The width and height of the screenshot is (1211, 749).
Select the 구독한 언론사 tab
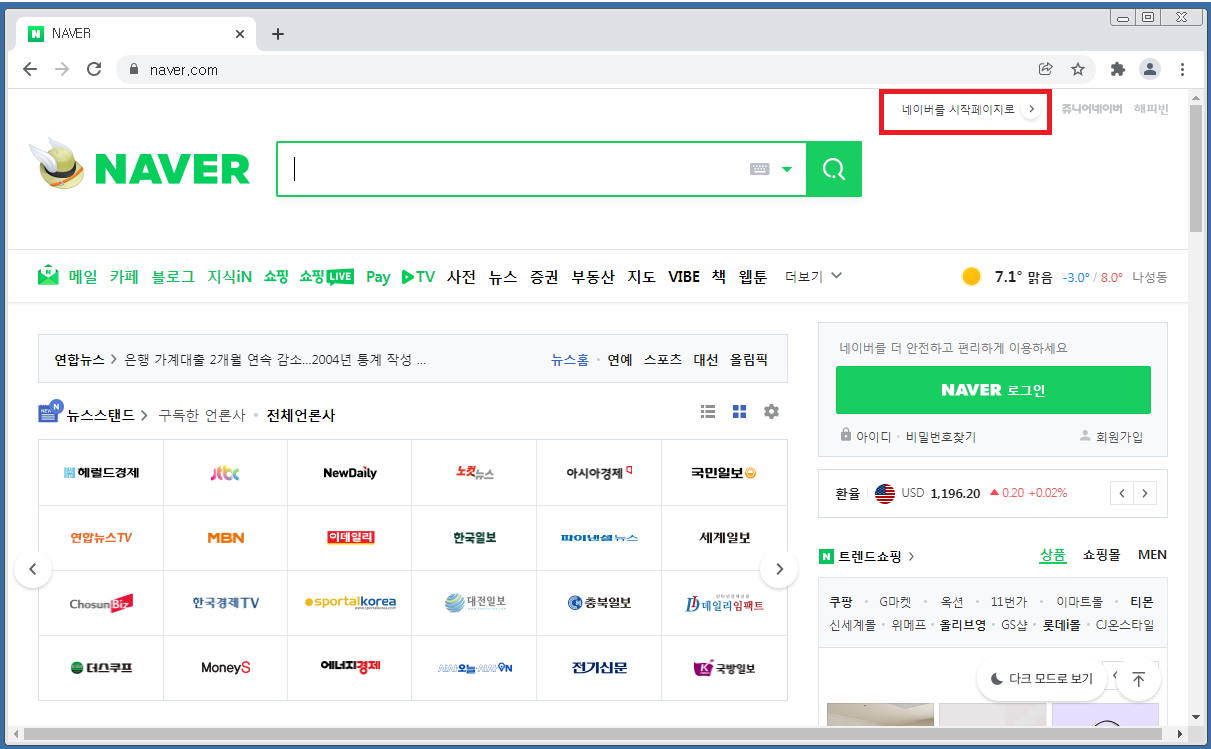click(x=202, y=415)
